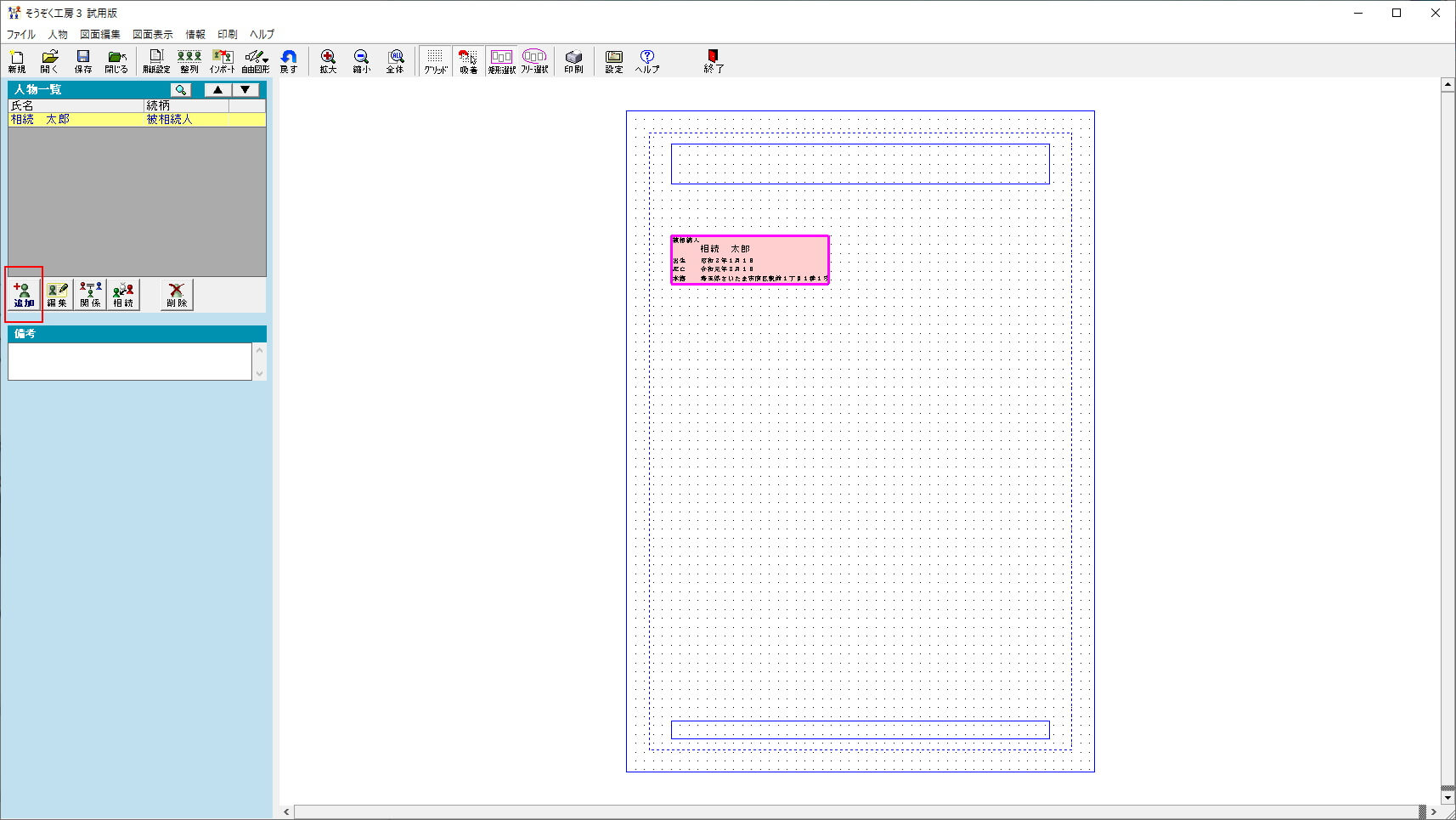Enable 矩形選択 rectangle selection mode
Viewport: 1456px width, 820px height.
(501, 61)
